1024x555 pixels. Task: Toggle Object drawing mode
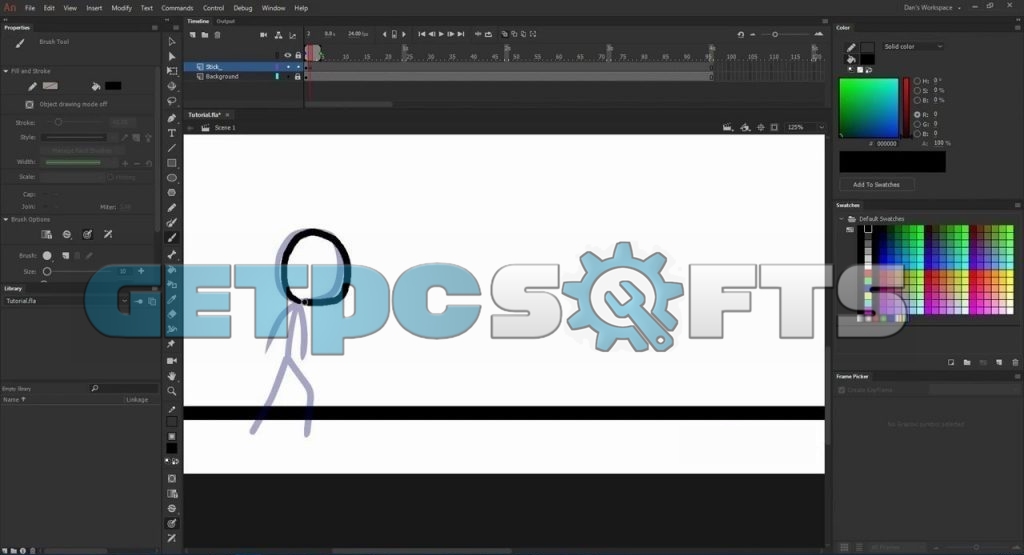pyautogui.click(x=29, y=104)
